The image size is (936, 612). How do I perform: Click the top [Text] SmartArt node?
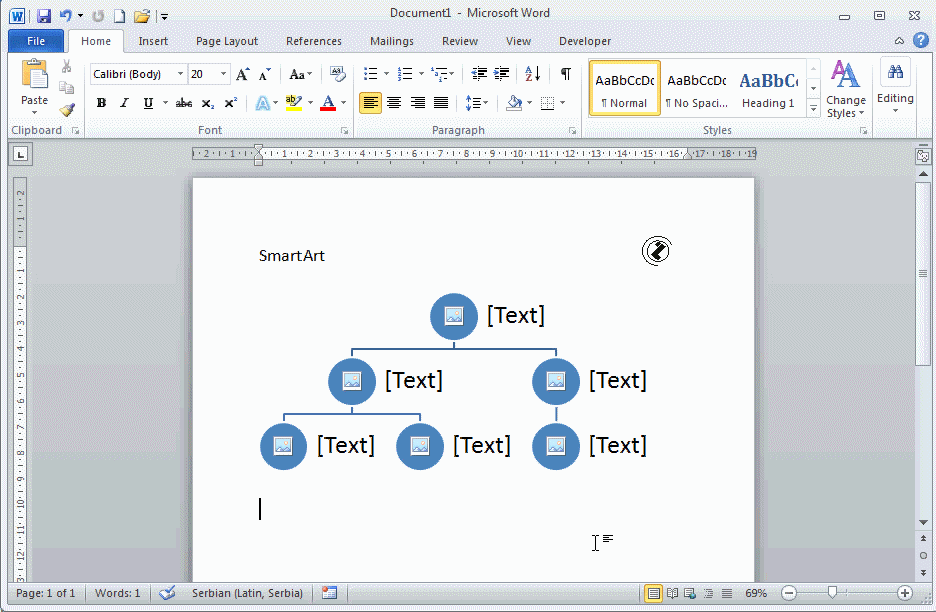[515, 315]
